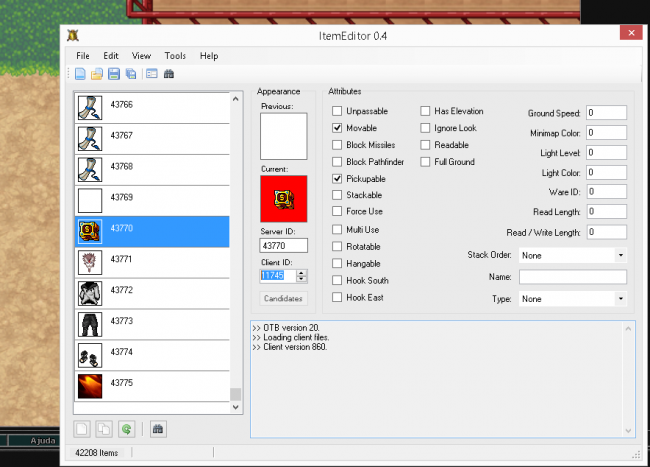
Task: Click the Candidates button
Action: coord(284,298)
